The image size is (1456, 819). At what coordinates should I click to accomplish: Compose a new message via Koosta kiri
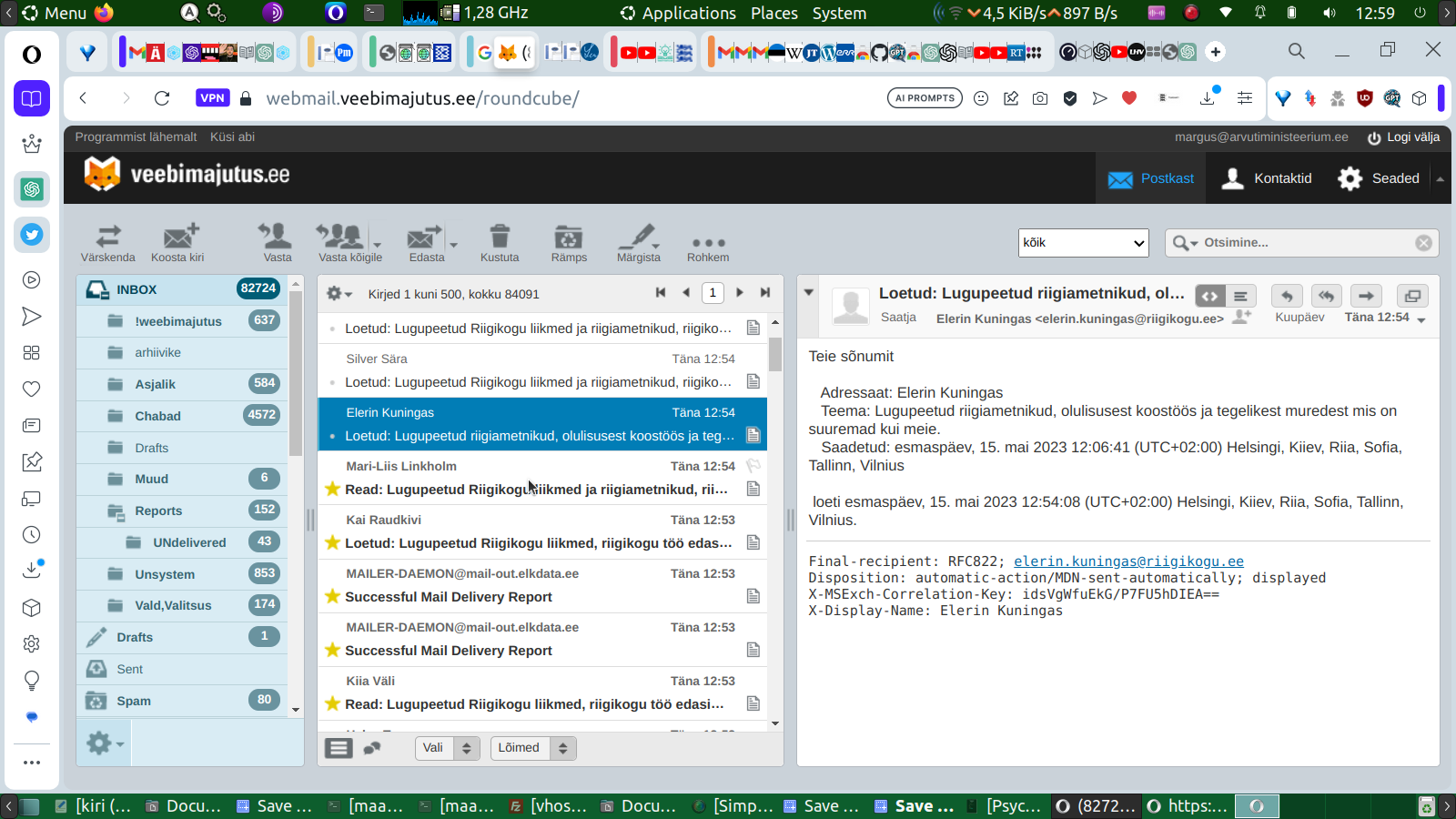pos(177,243)
